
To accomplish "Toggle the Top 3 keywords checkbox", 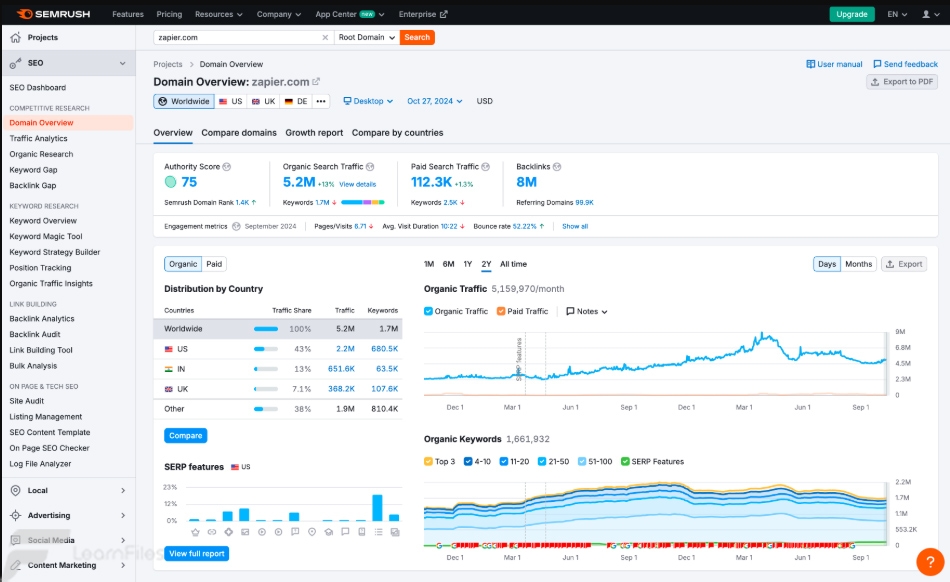I will (x=428, y=461).
